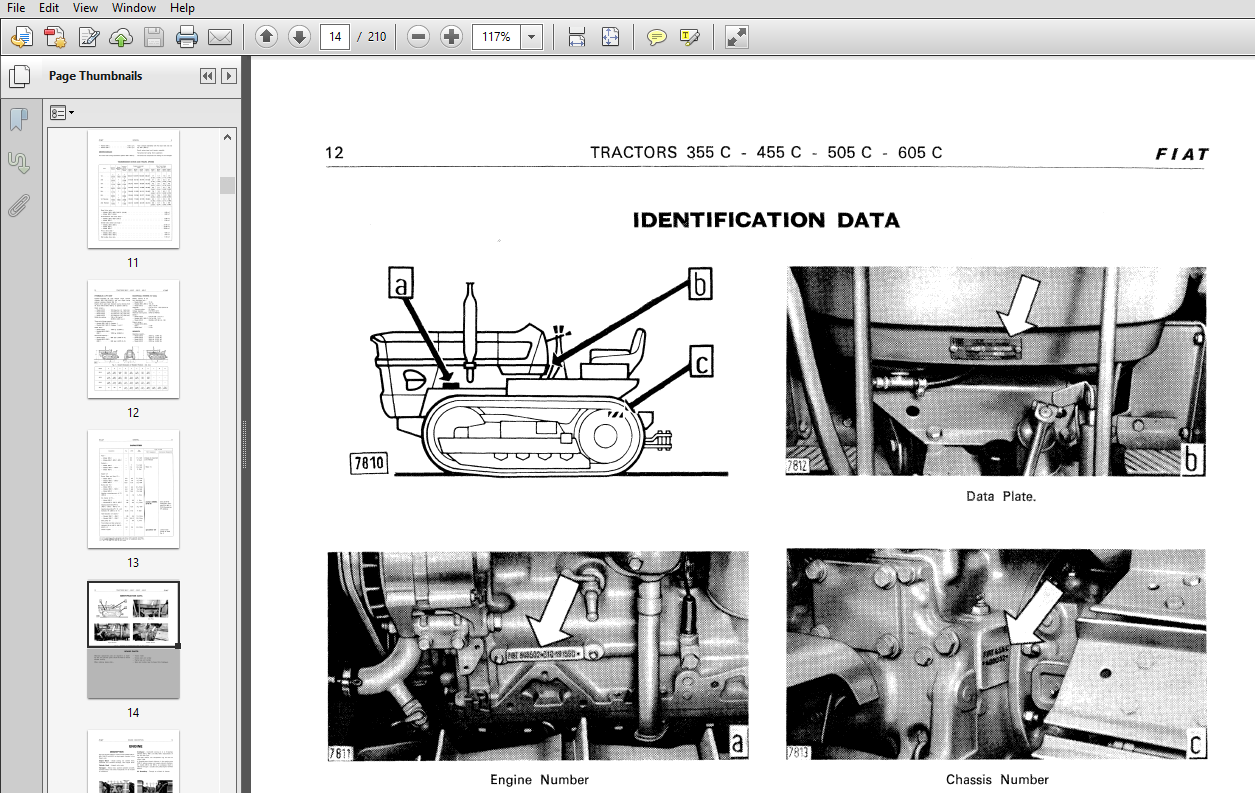The height and width of the screenshot is (793, 1255).
Task: Click the 'TRACTORS 355 C - 455 C' header text
Action: [x=696, y=153]
